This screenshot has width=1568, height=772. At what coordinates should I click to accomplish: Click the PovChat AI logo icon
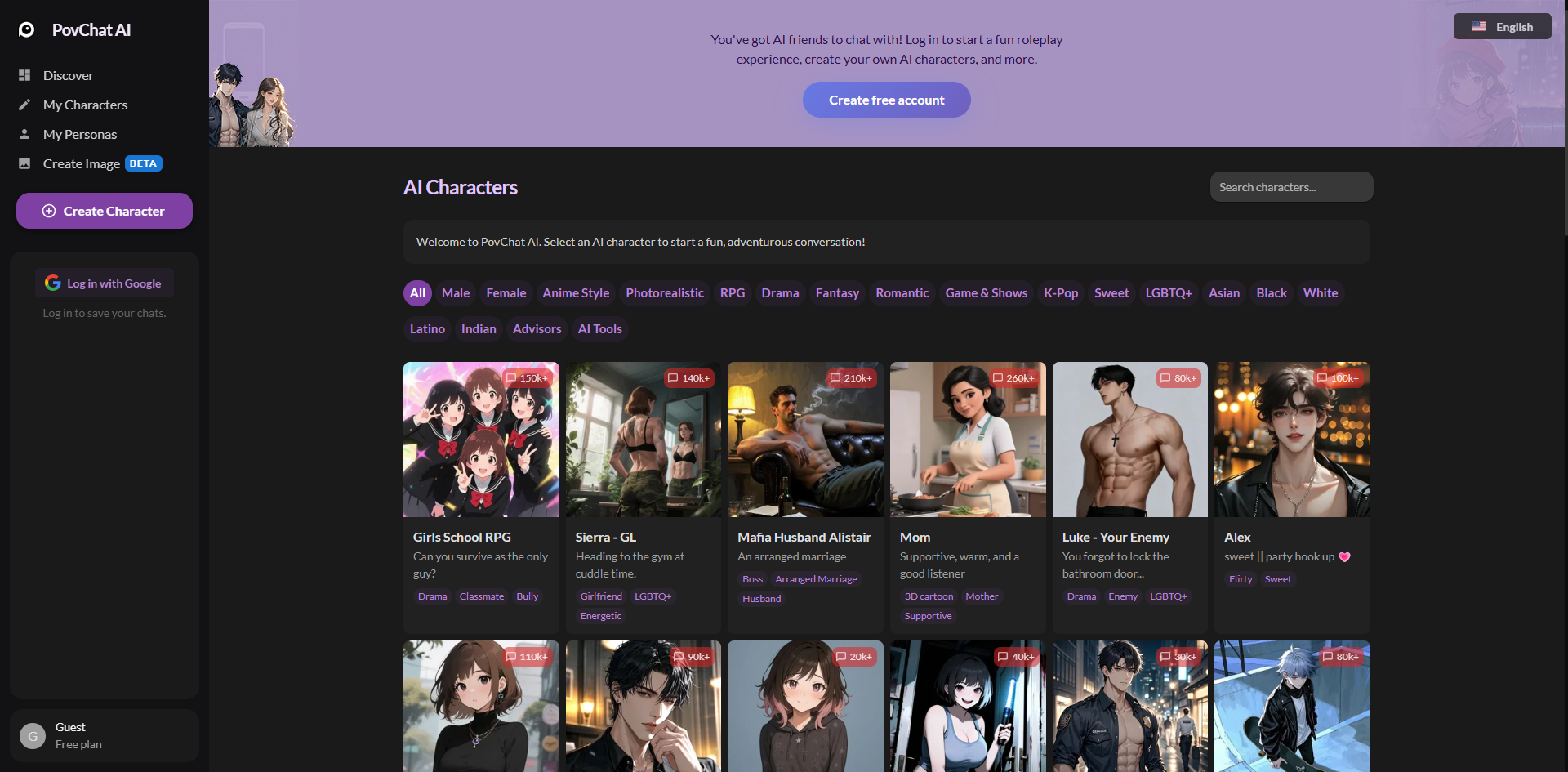coord(27,30)
